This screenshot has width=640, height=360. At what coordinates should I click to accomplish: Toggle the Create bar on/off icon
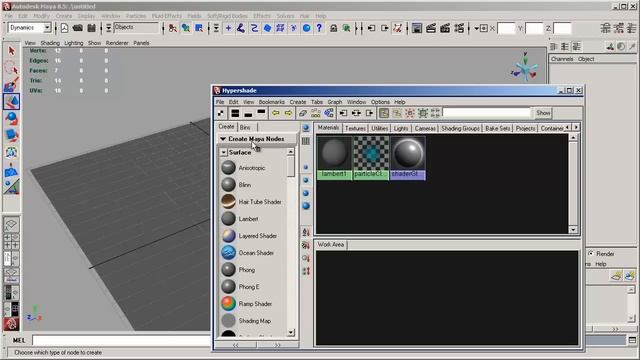click(221, 113)
